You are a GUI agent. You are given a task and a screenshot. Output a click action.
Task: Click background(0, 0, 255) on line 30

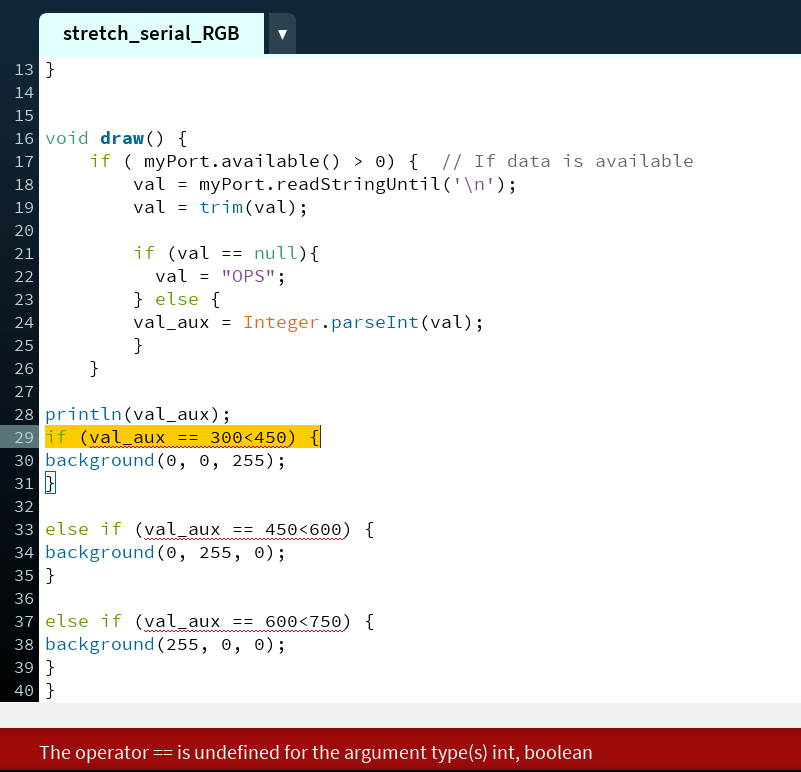(x=166, y=460)
